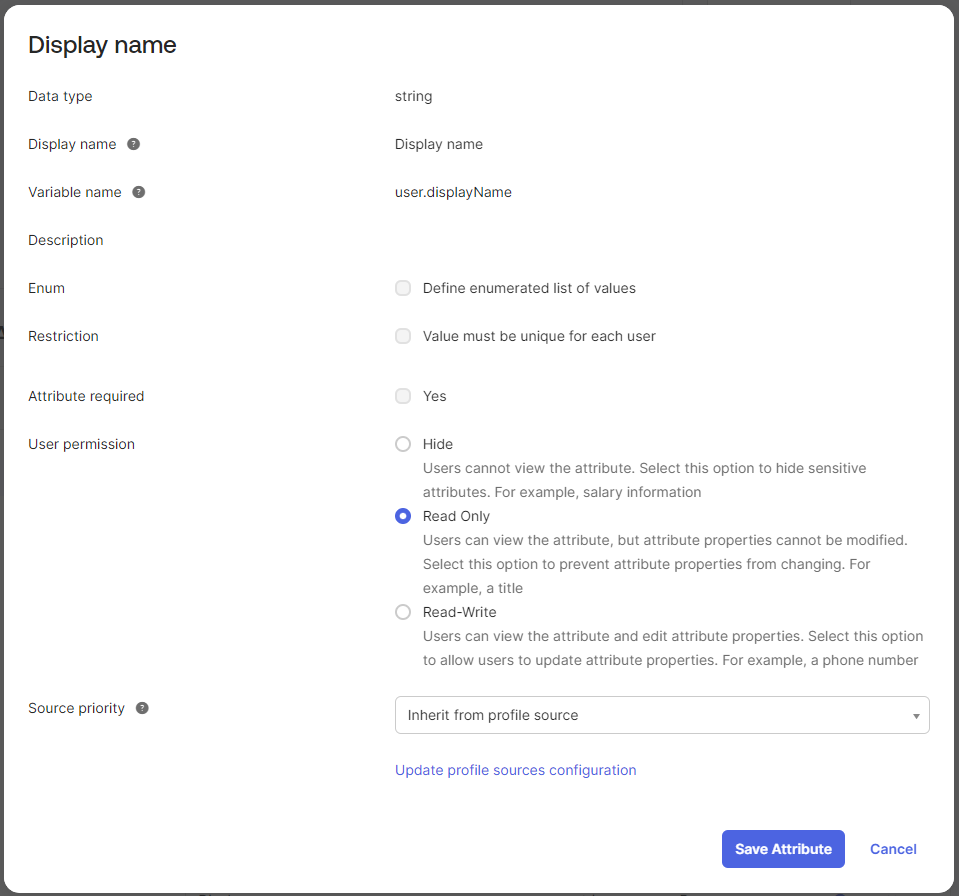The image size is (959, 896).
Task: Click the string data type value
Action: tap(413, 96)
